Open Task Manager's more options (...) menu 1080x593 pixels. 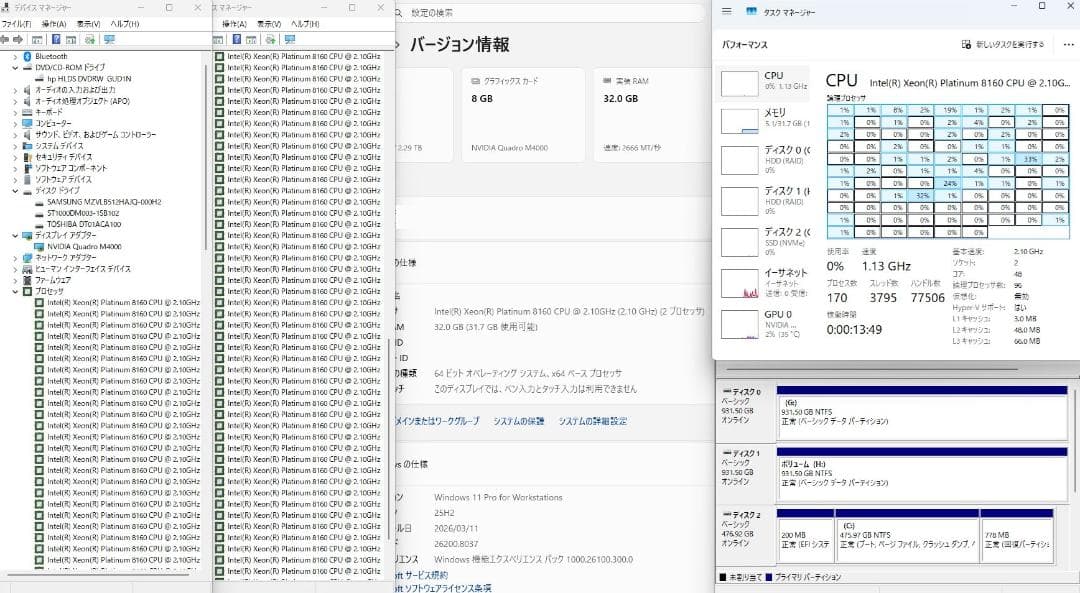point(1068,46)
